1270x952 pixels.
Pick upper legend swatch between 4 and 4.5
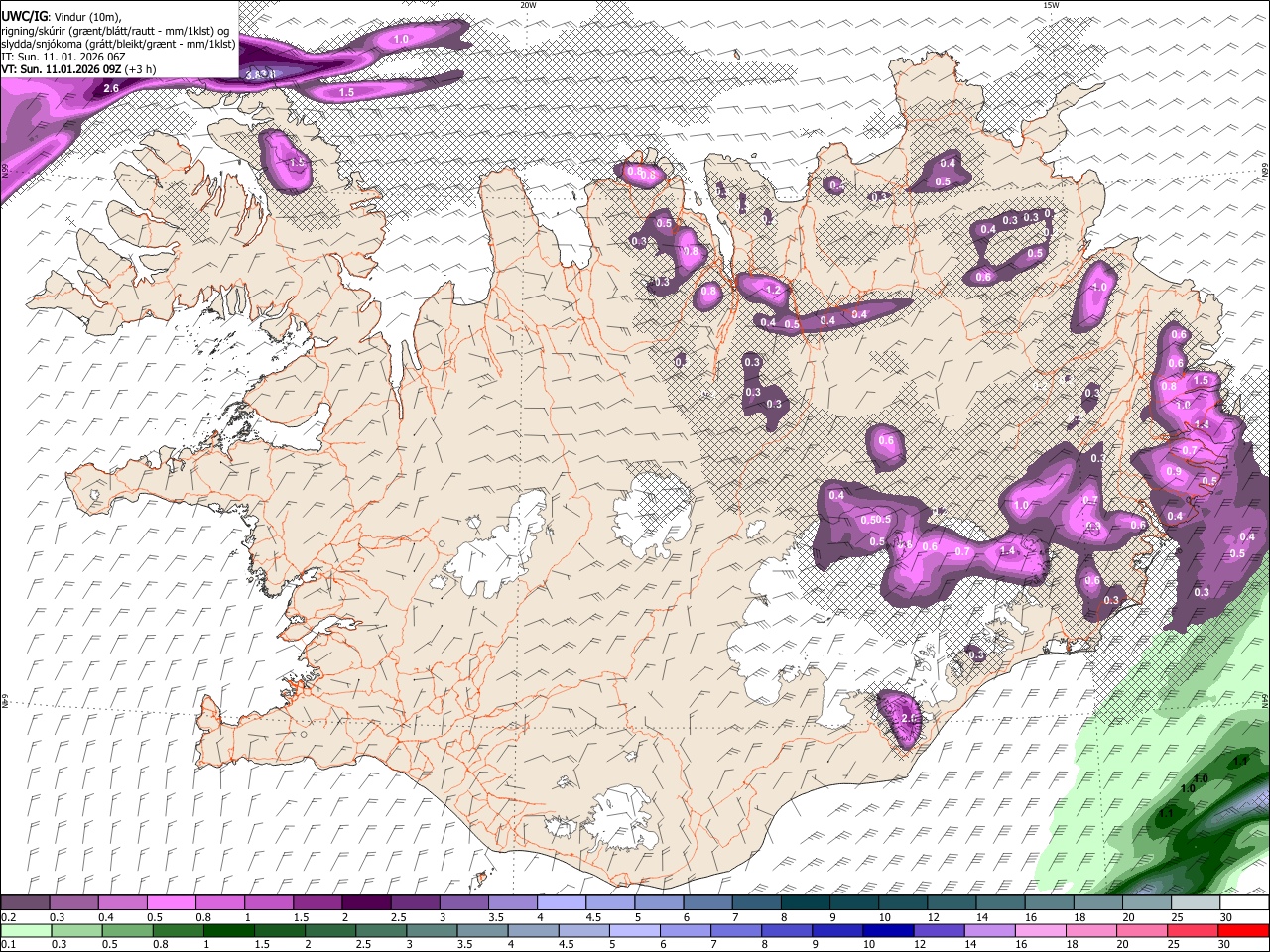561,902
